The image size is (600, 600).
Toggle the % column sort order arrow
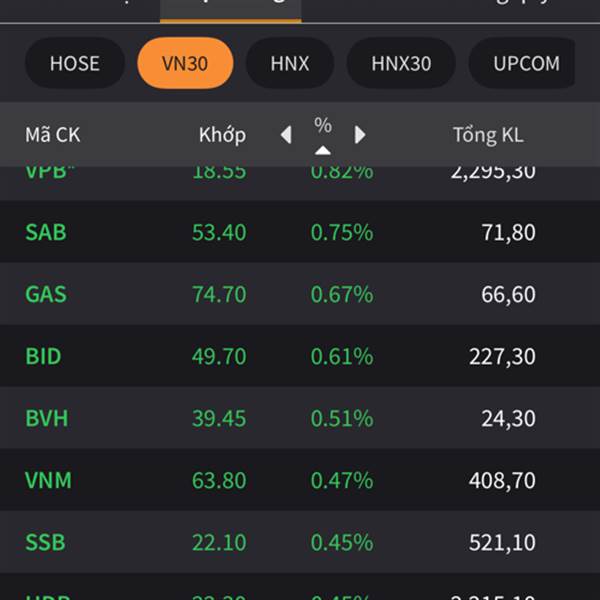click(323, 150)
